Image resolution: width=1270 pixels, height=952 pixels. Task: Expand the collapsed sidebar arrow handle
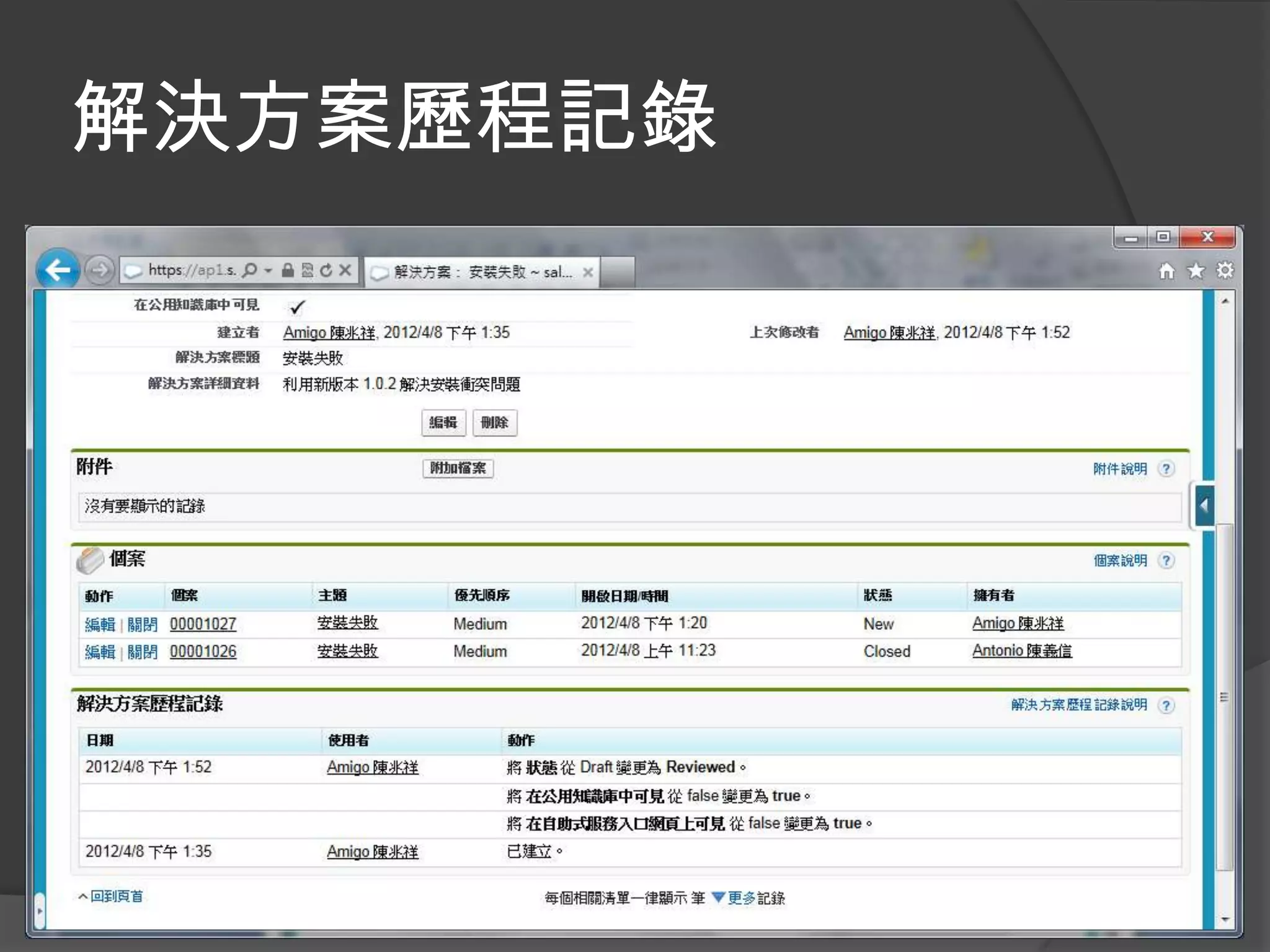[x=1204, y=506]
